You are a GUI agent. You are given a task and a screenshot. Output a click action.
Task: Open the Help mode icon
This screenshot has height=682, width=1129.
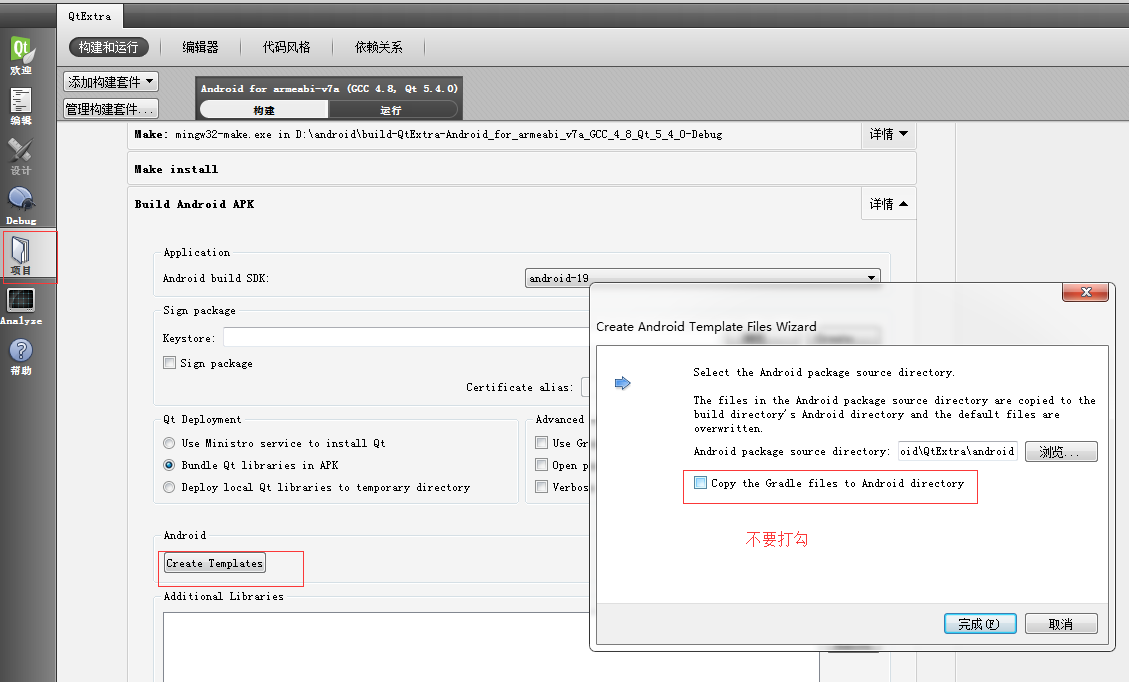click(x=21, y=356)
